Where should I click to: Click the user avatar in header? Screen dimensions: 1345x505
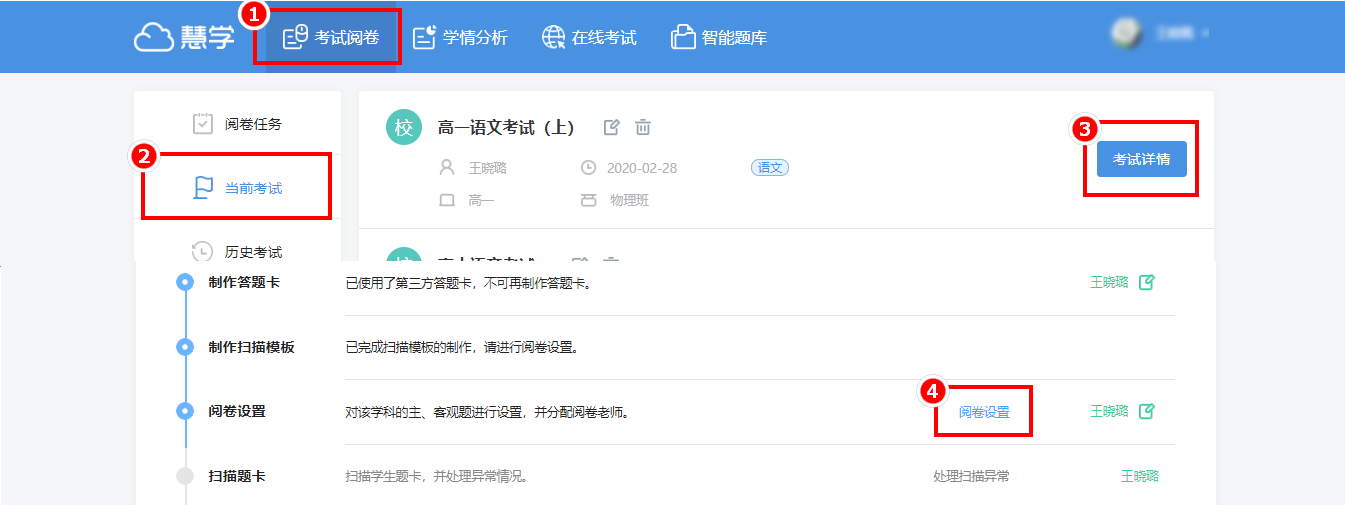[x=1127, y=33]
